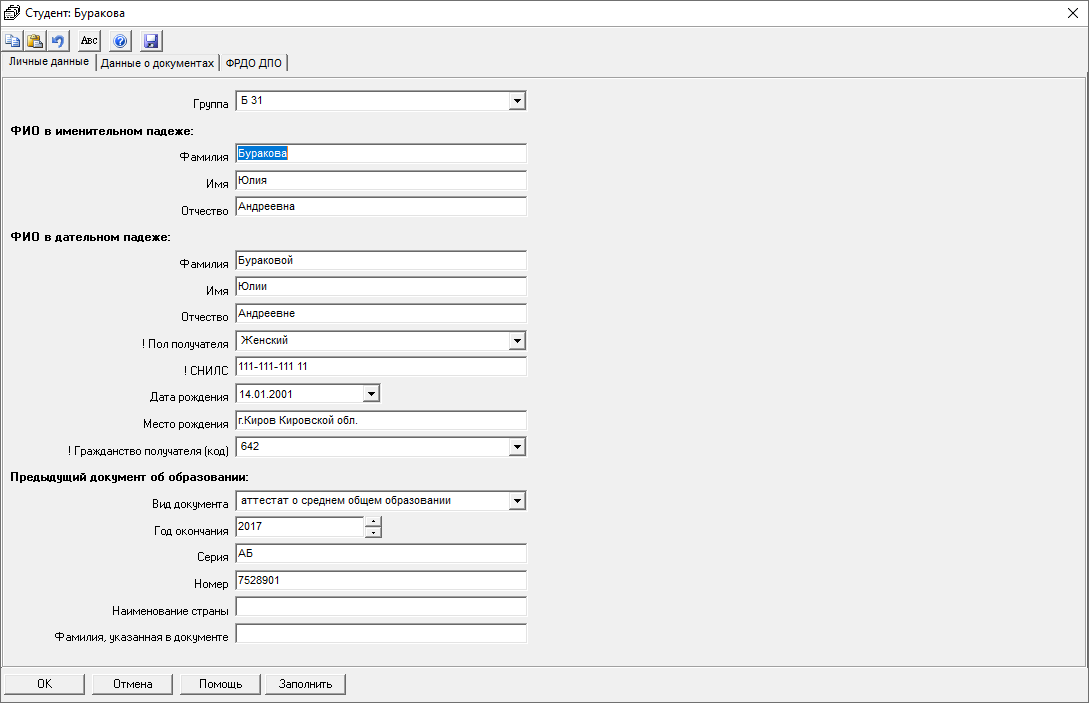Screen dimensions: 1089x703
Task: Click the nominative Имя field with Юлия
Action: 381,181
